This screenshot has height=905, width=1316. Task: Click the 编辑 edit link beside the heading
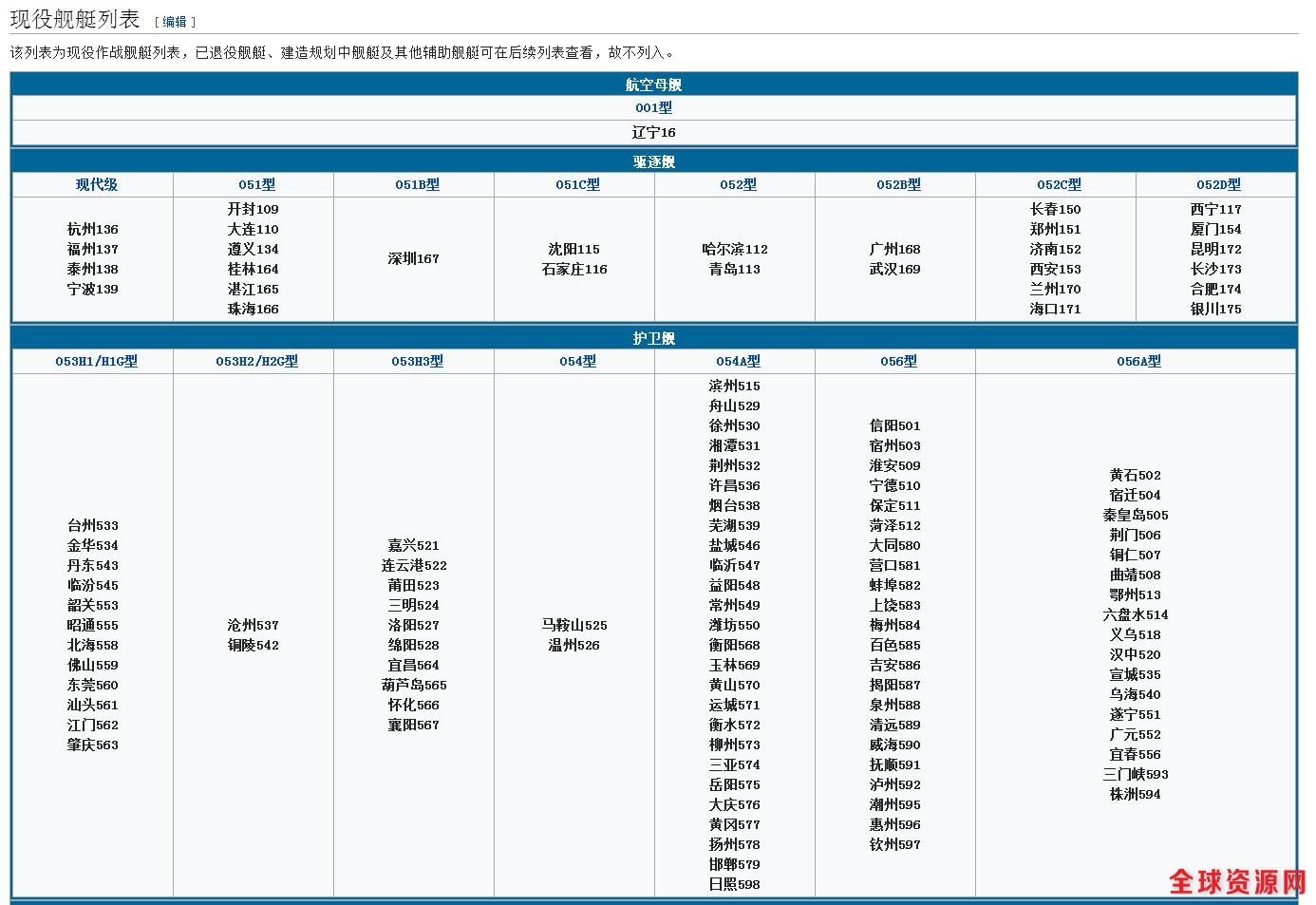click(174, 22)
